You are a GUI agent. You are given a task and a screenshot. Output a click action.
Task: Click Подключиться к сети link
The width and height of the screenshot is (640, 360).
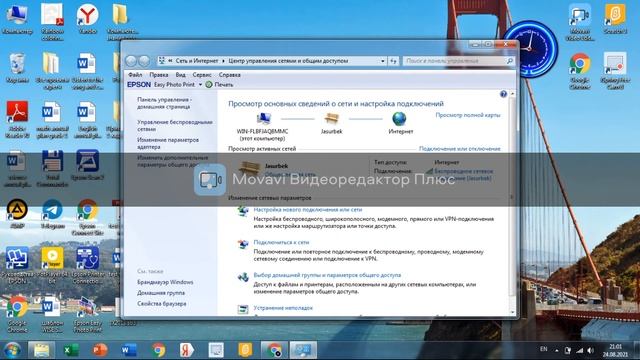click(281, 242)
